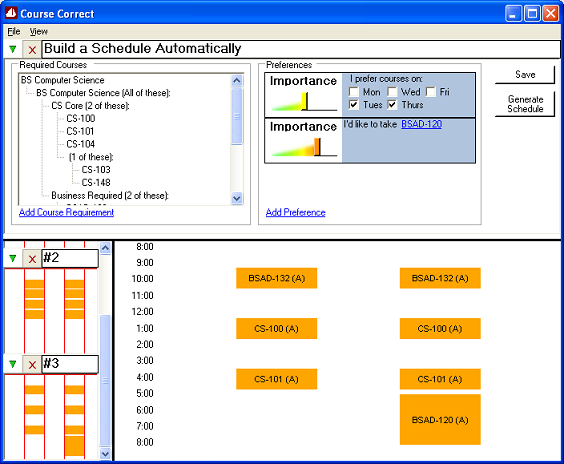Open the View menu

38,32
